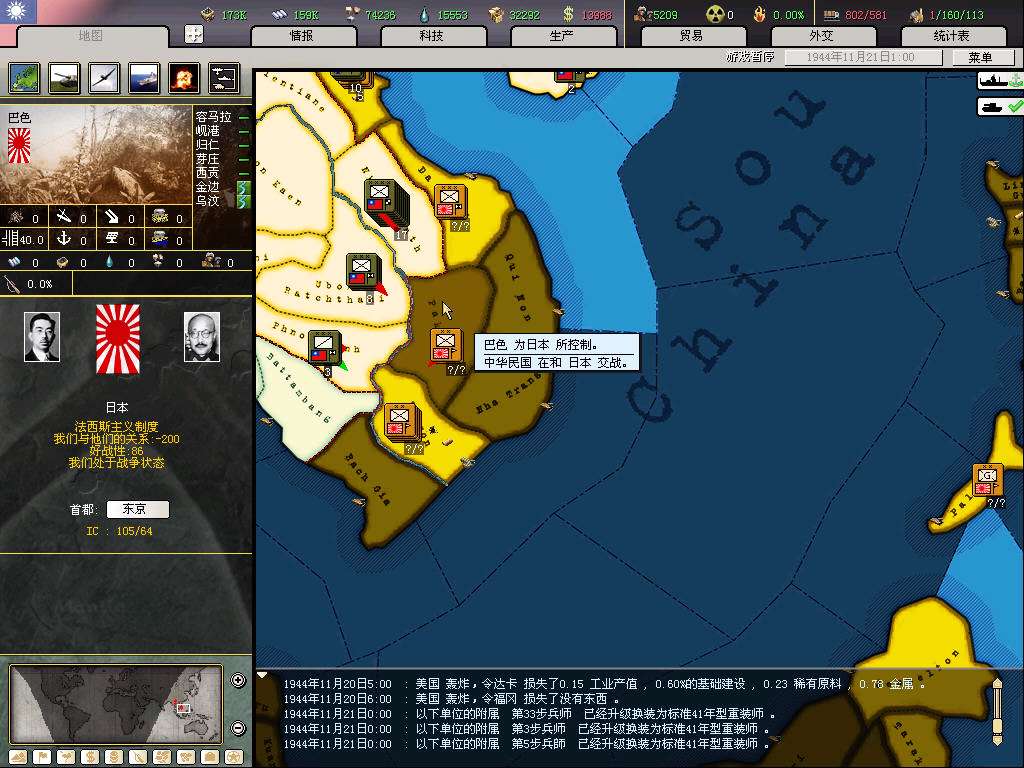The image size is (1024, 768).
Task: Click the money value 13988 in top bar
Action: click(x=597, y=14)
